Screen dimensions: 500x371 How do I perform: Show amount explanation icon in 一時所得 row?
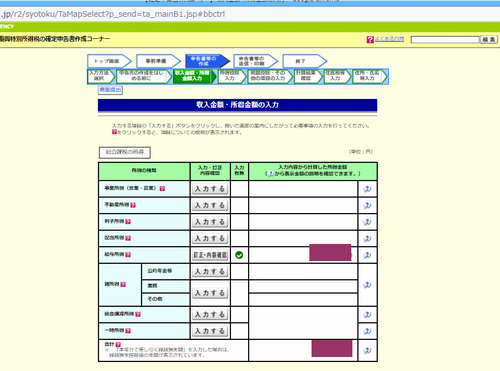tap(367, 331)
